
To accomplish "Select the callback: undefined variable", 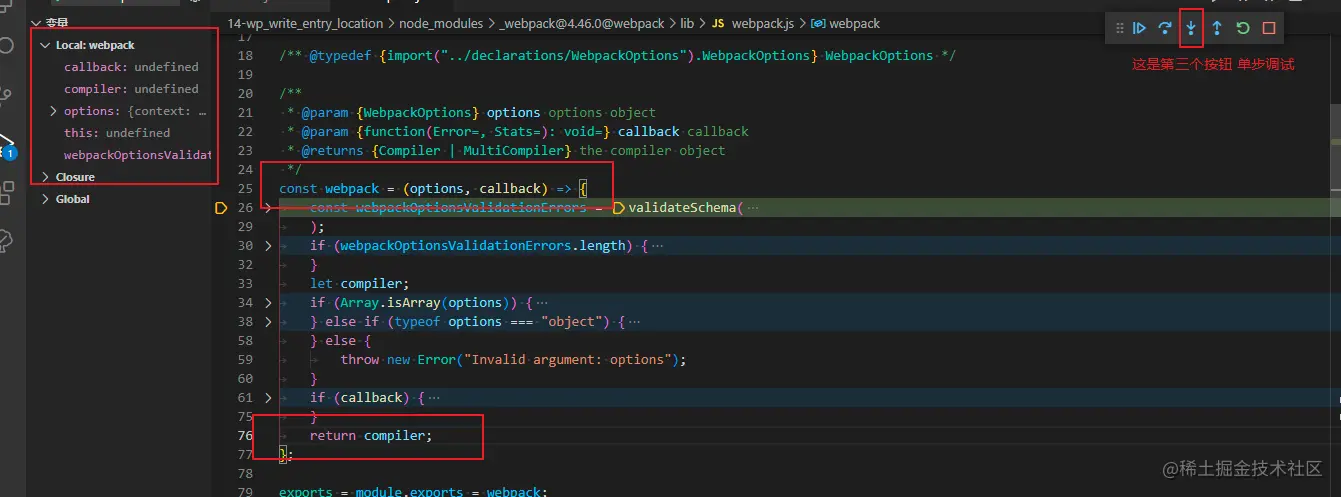I will tap(131, 67).
